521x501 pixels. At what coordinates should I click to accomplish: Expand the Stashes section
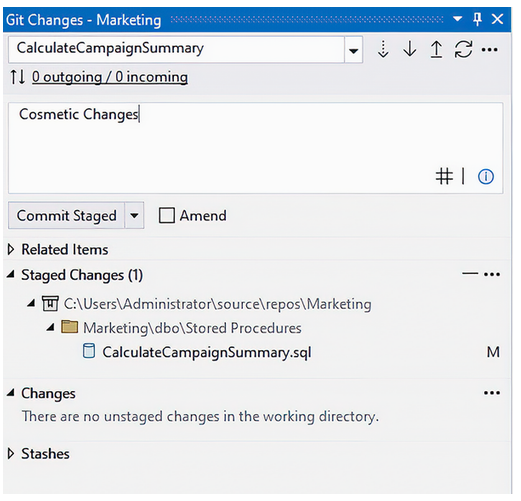[11, 454]
